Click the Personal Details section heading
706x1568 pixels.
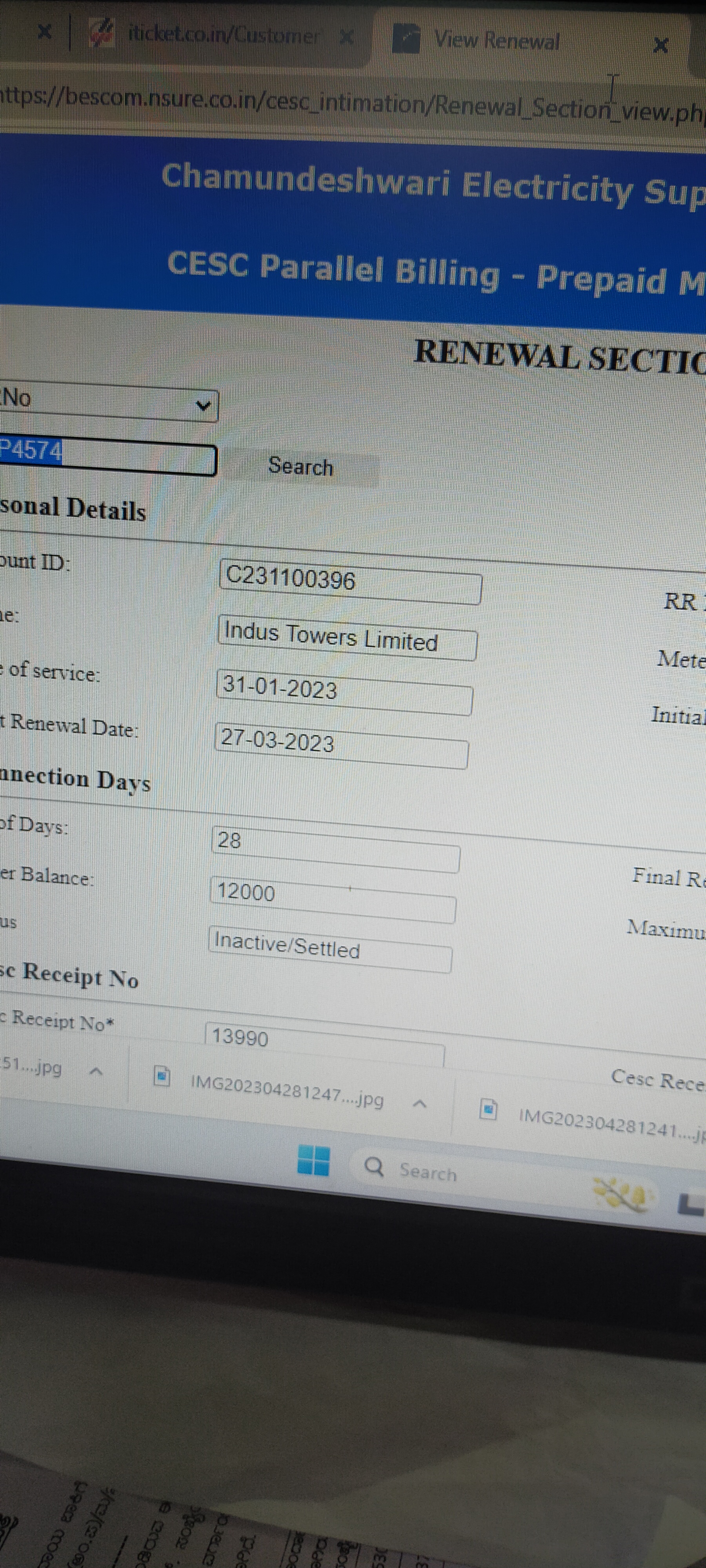[x=73, y=508]
